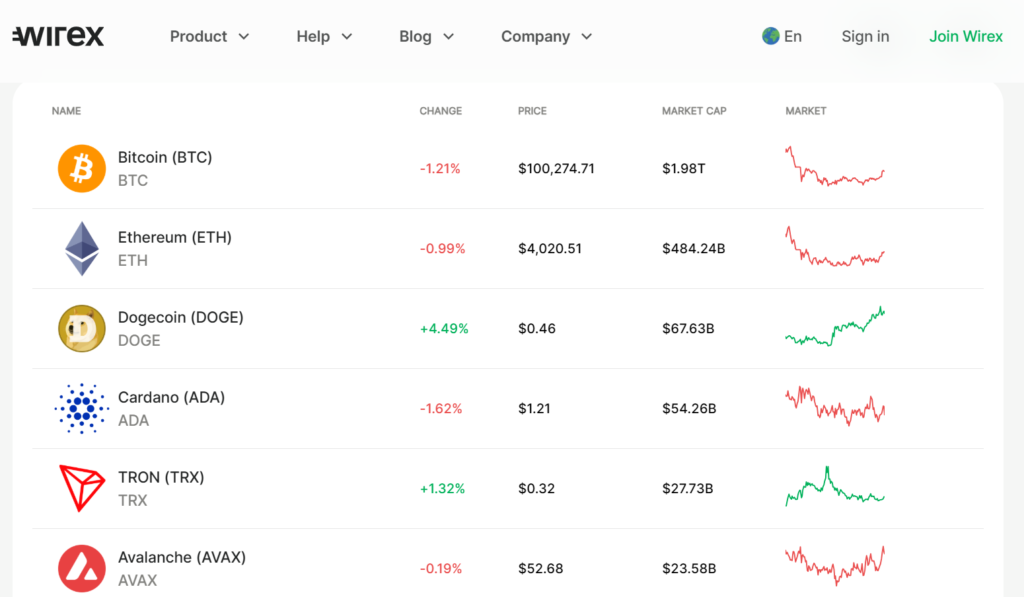1024x597 pixels.
Task: Click Bitcoin change value -1.21%
Action: click(440, 169)
